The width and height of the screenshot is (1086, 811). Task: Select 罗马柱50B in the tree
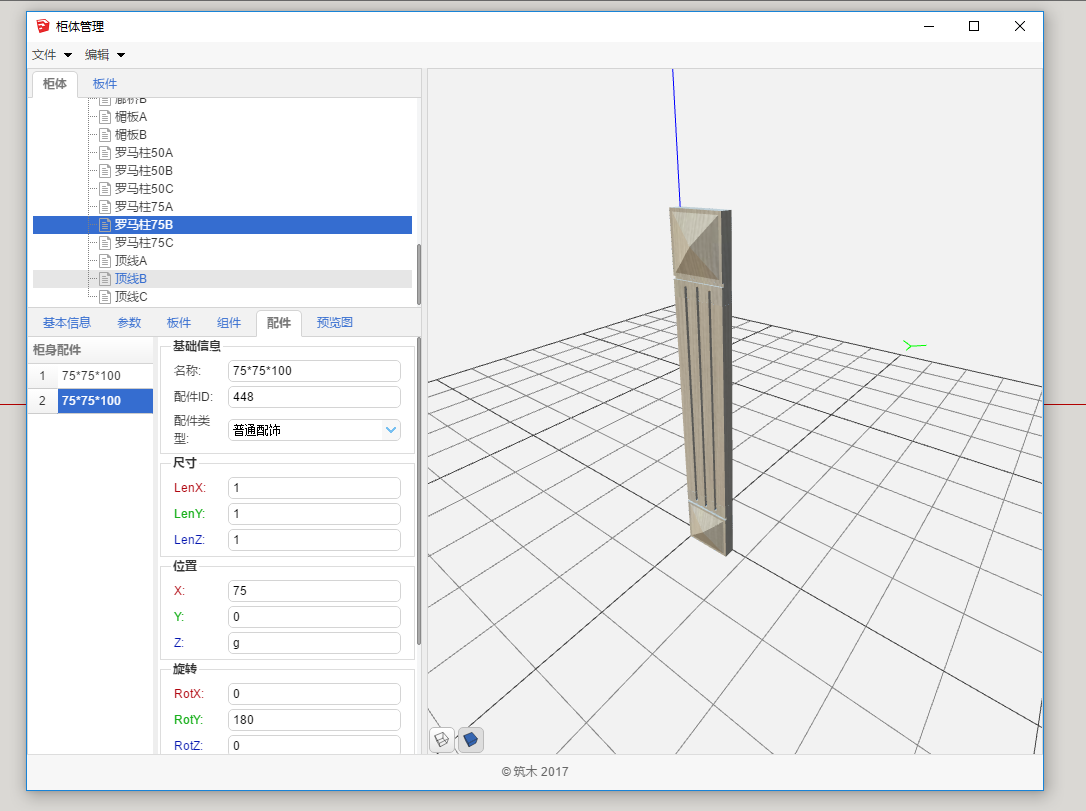click(x=144, y=171)
